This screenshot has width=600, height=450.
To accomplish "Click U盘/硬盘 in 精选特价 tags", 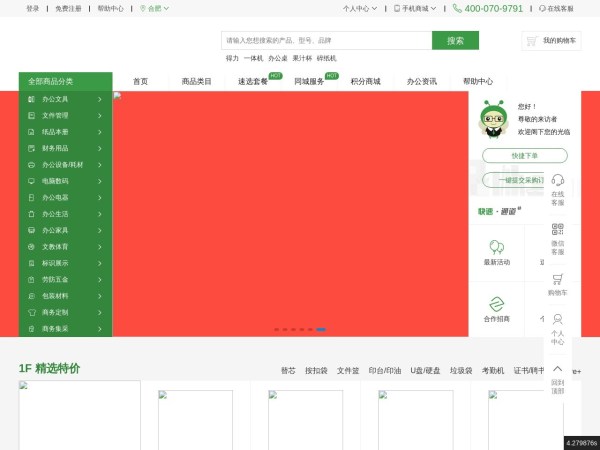I will [425, 371].
